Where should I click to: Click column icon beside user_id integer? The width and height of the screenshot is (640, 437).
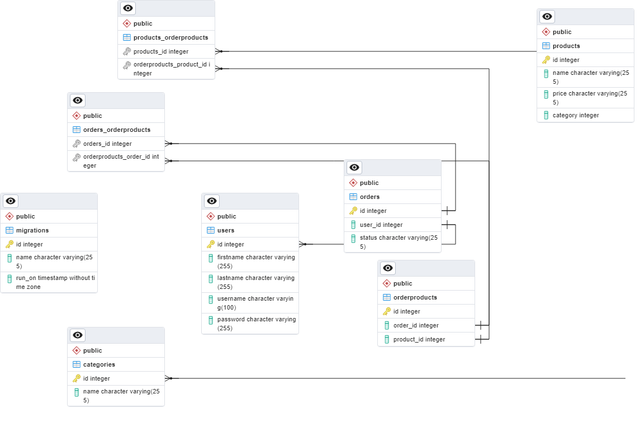[x=353, y=224]
